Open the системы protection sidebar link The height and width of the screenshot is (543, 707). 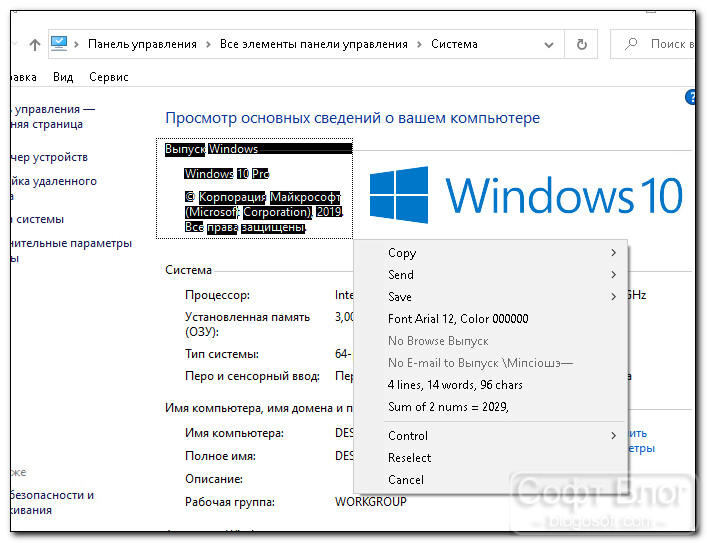coord(38,220)
